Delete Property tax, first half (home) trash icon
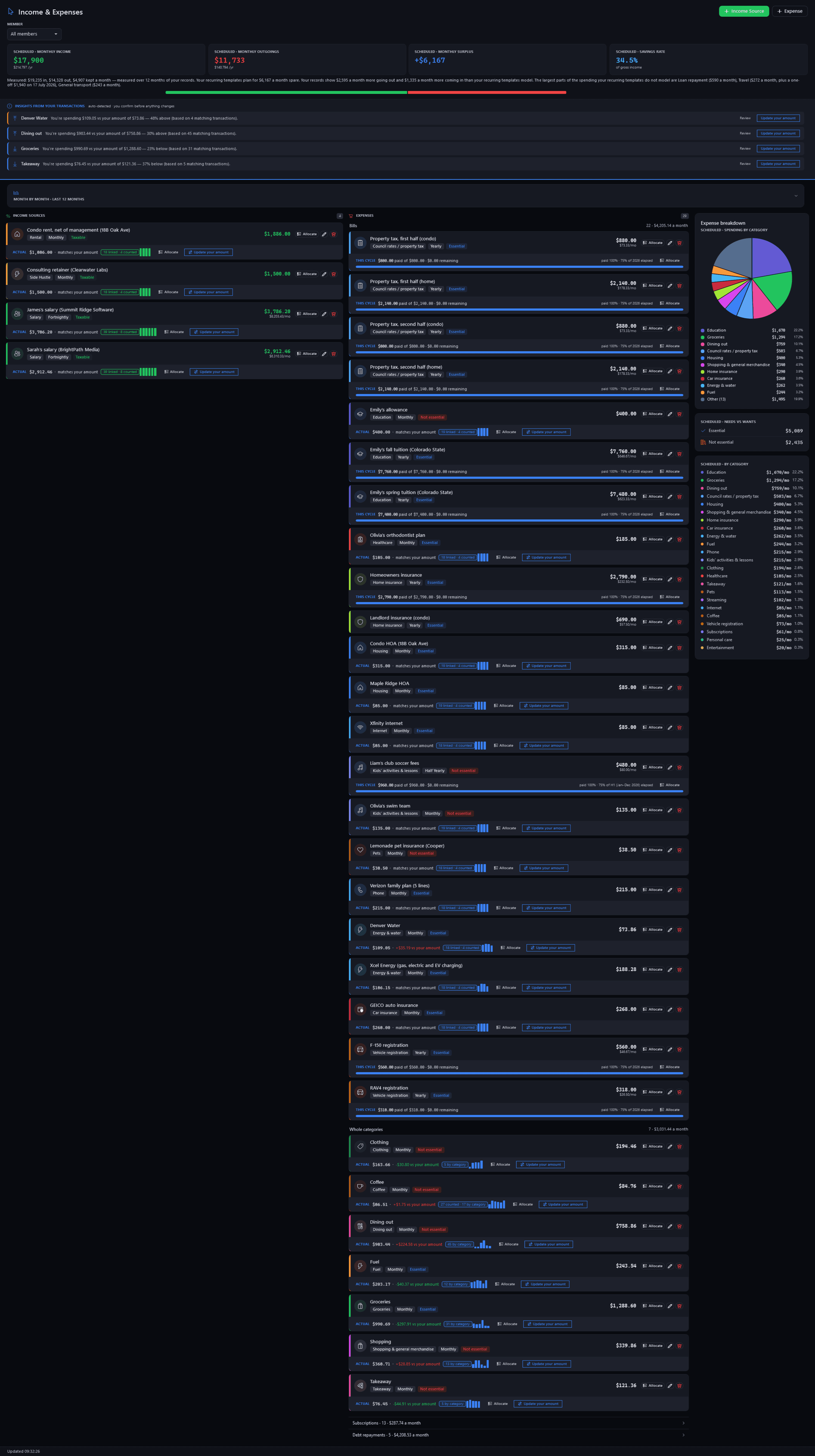The height and width of the screenshot is (1456, 815). point(679,285)
